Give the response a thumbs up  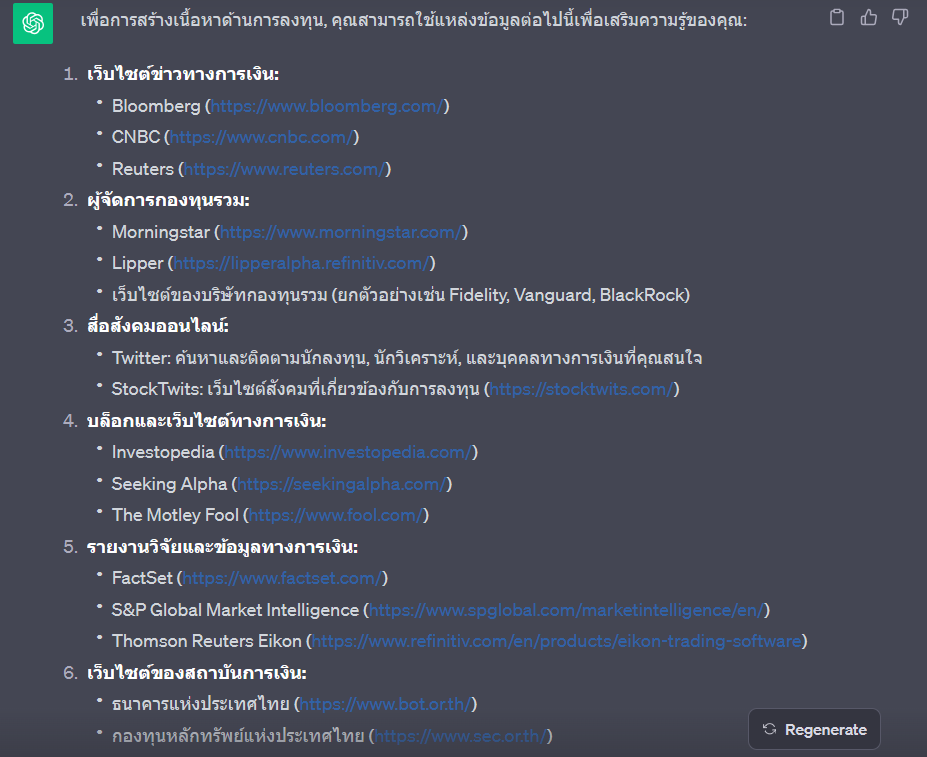point(868,18)
